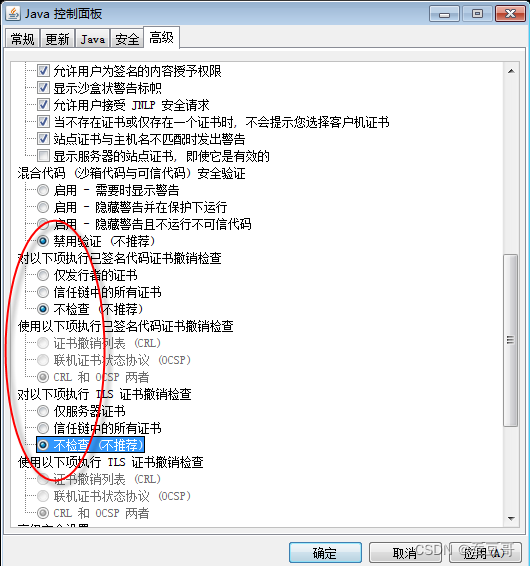Confirm settings with 确定 button
This screenshot has width=530, height=566.
tap(325, 553)
